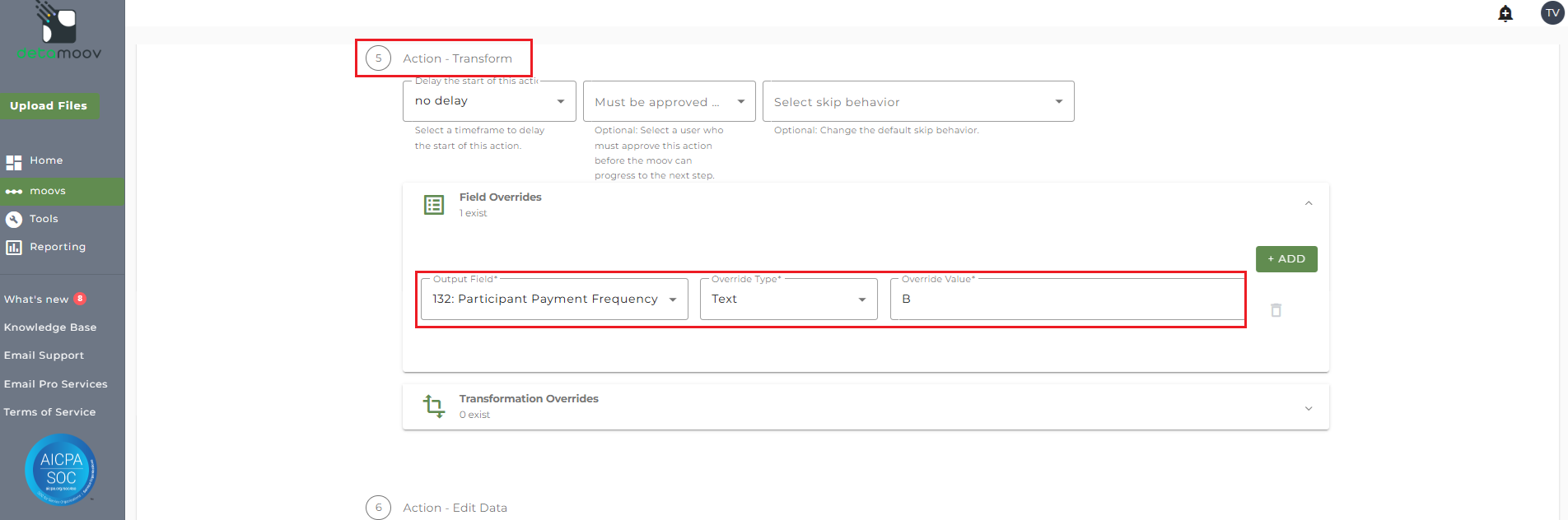
Task: Click the notifications bell icon
Action: pyautogui.click(x=1505, y=13)
